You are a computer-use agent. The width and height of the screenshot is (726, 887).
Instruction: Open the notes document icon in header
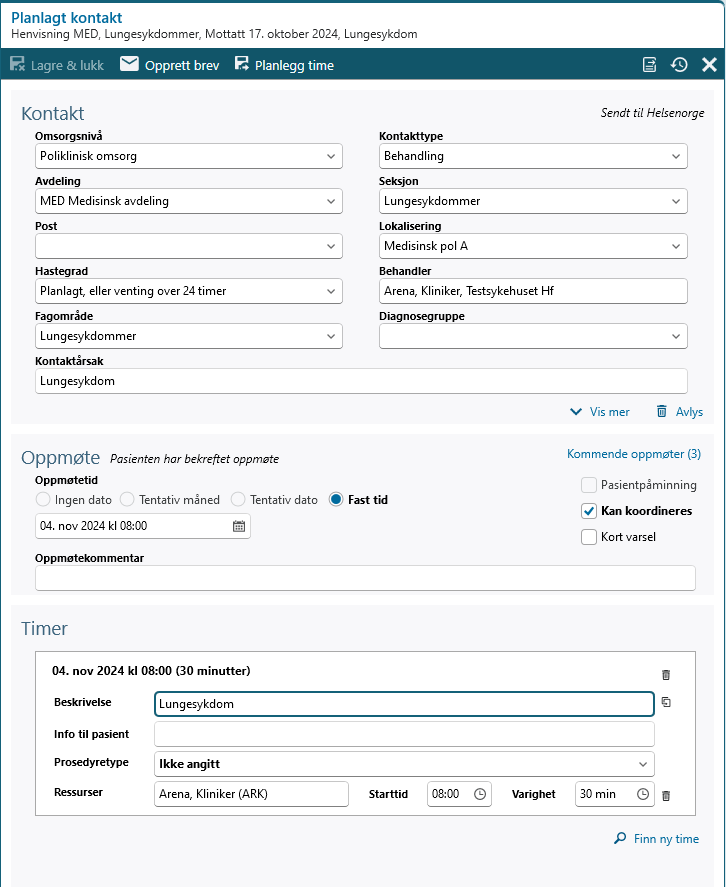(650, 65)
